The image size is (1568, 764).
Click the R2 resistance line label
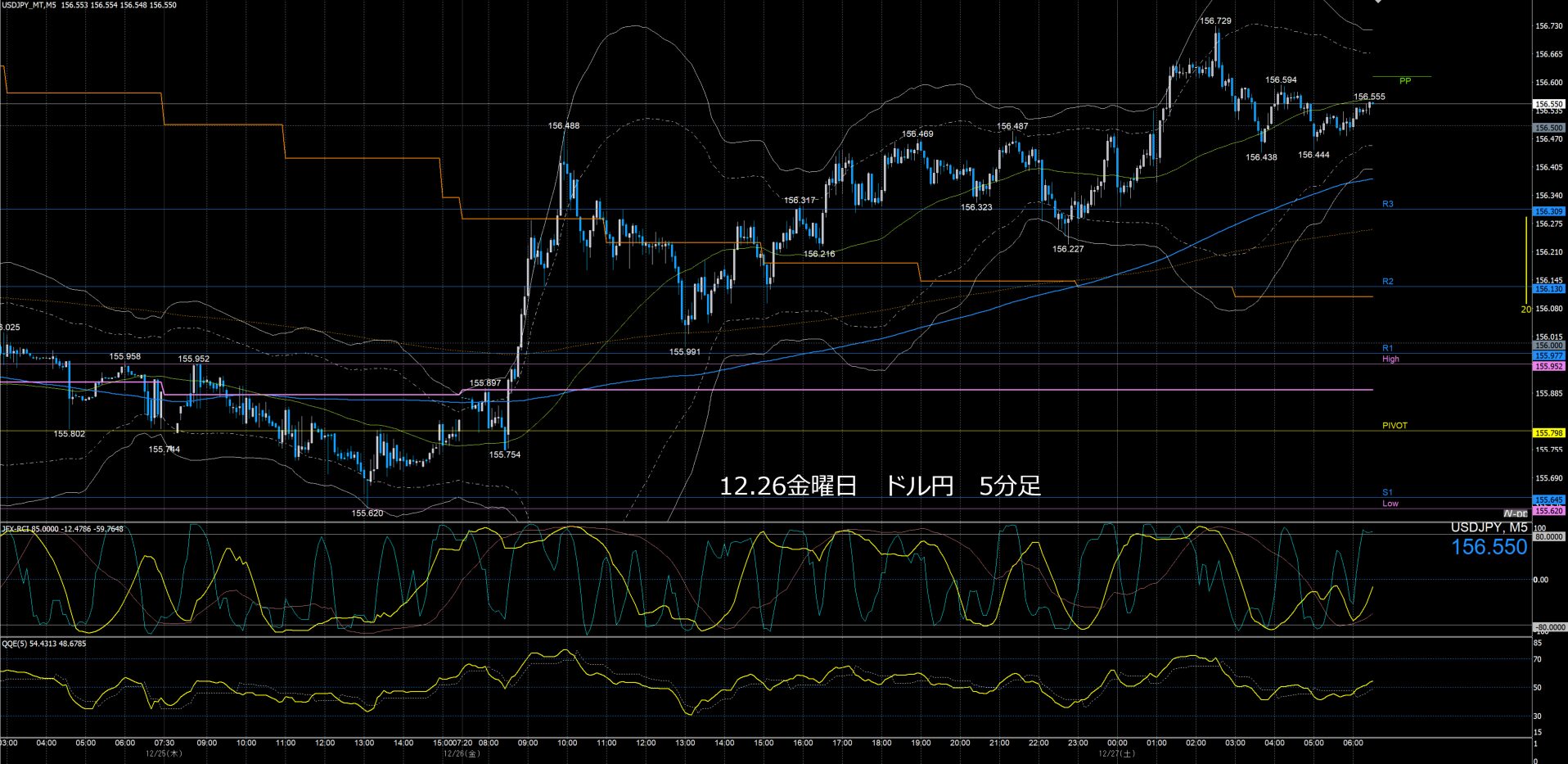click(x=1387, y=282)
